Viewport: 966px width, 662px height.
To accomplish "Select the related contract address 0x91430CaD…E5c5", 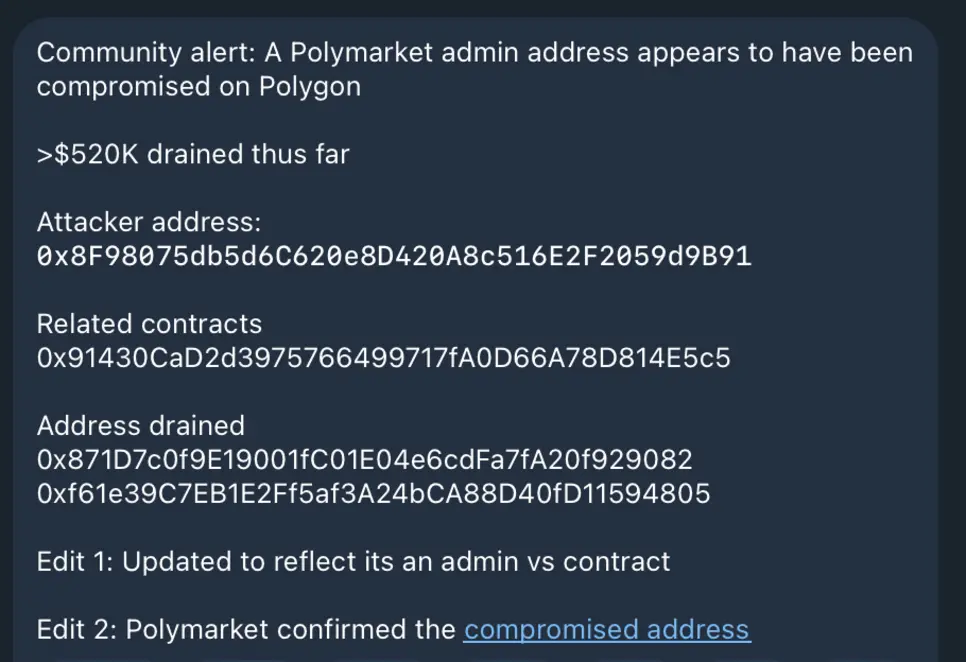I will pyautogui.click(x=383, y=358).
